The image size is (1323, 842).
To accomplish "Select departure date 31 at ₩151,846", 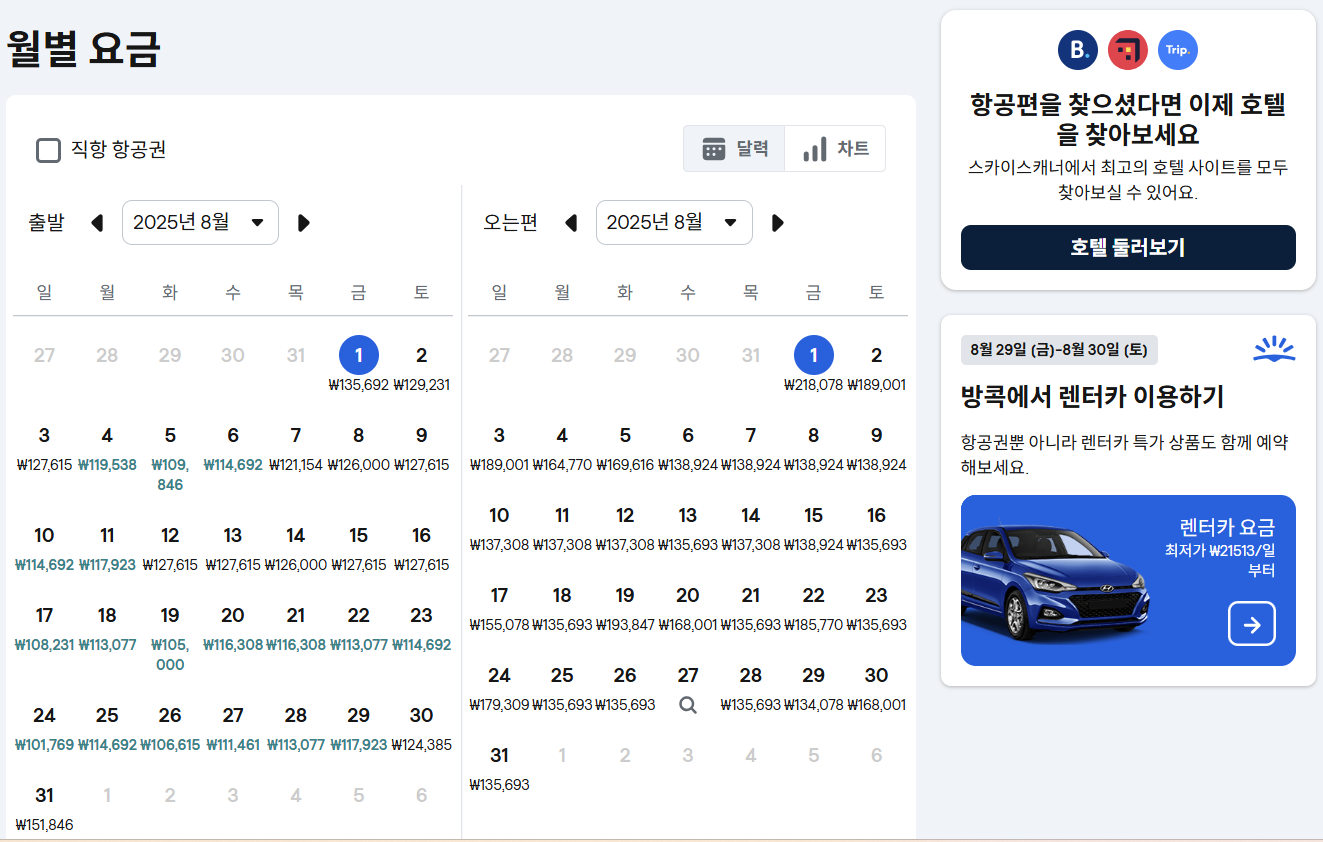I will coord(44,809).
